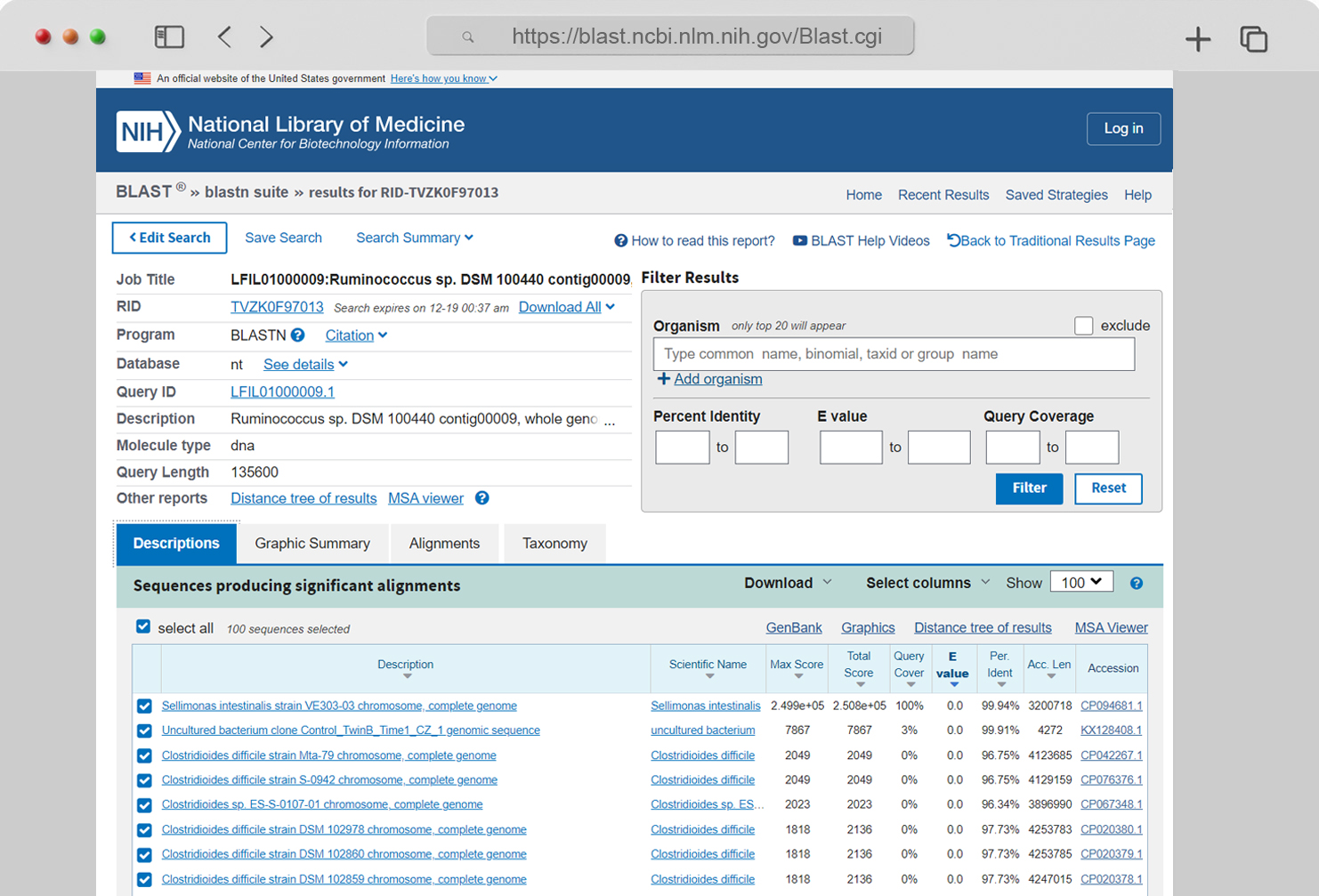Open the Select columns dropdown
This screenshot has height=896, width=1319.
pyautogui.click(x=928, y=583)
